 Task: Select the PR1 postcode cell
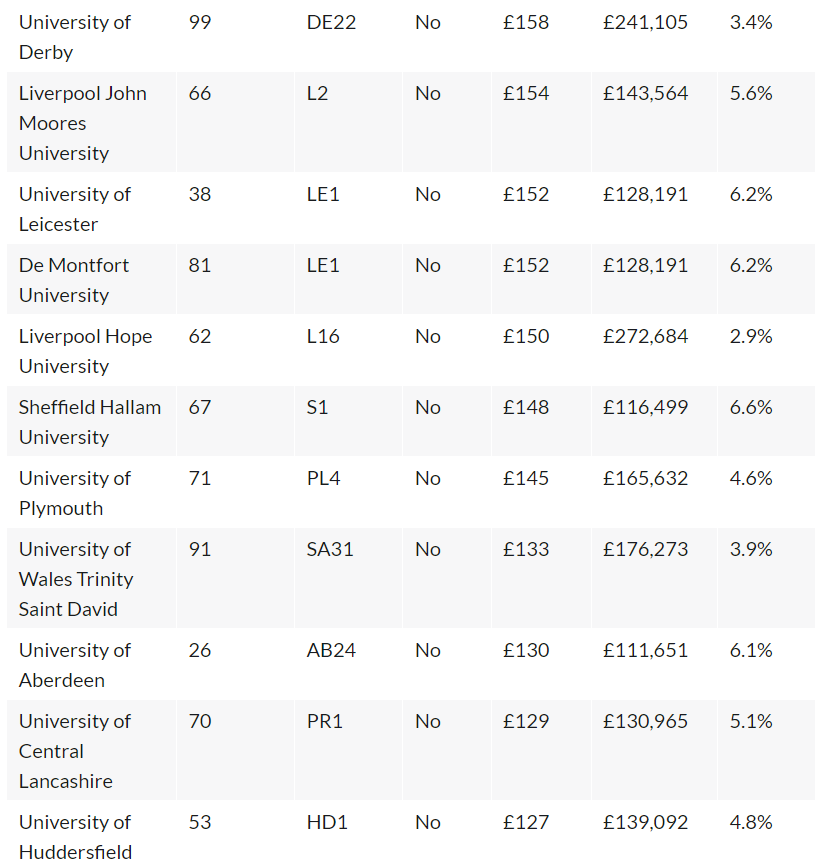pyautogui.click(x=349, y=750)
